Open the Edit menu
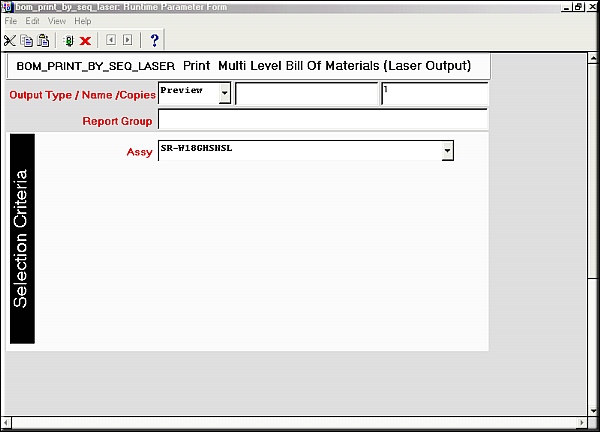 pyautogui.click(x=33, y=21)
